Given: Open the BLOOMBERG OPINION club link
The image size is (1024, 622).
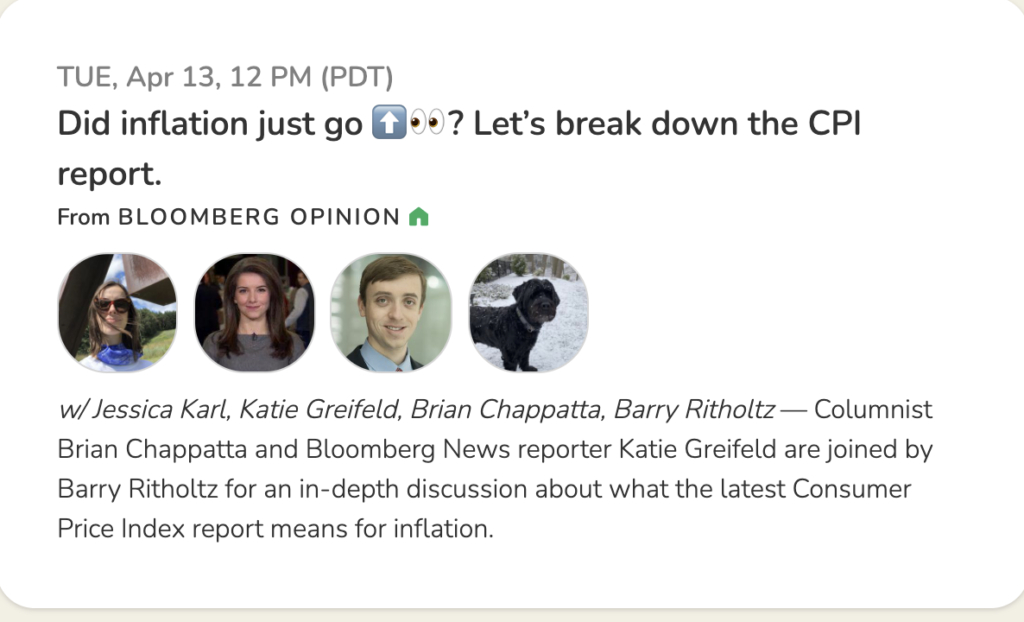Looking at the screenshot, I should point(259,216).
